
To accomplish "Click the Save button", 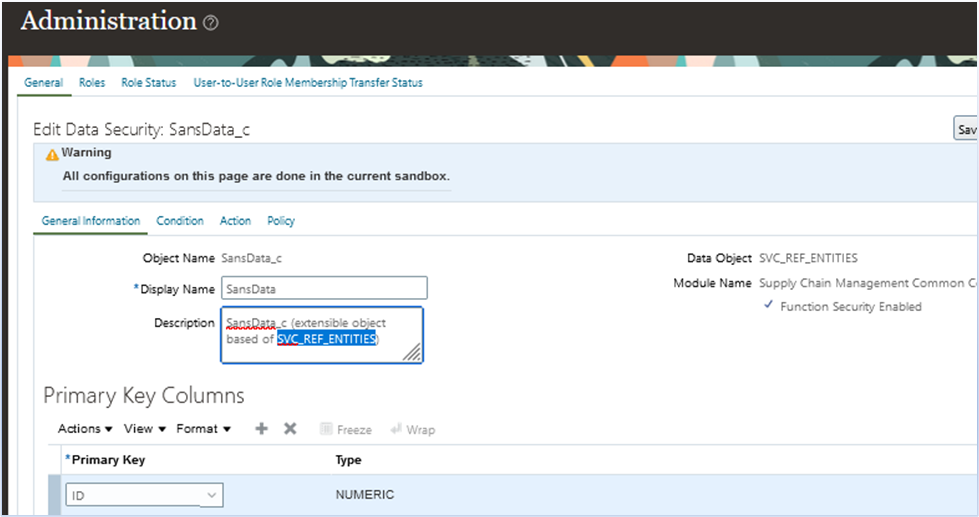I will (966, 129).
